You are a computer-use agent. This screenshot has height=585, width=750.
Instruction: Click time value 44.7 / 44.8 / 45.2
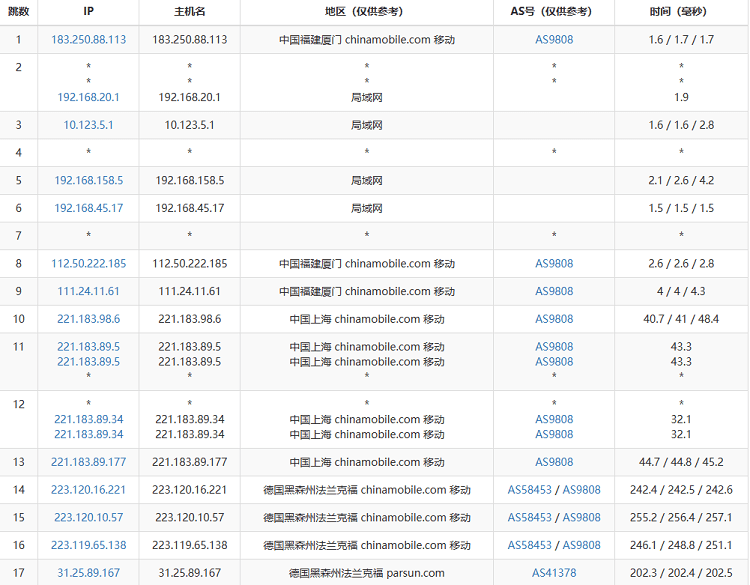(x=681, y=462)
